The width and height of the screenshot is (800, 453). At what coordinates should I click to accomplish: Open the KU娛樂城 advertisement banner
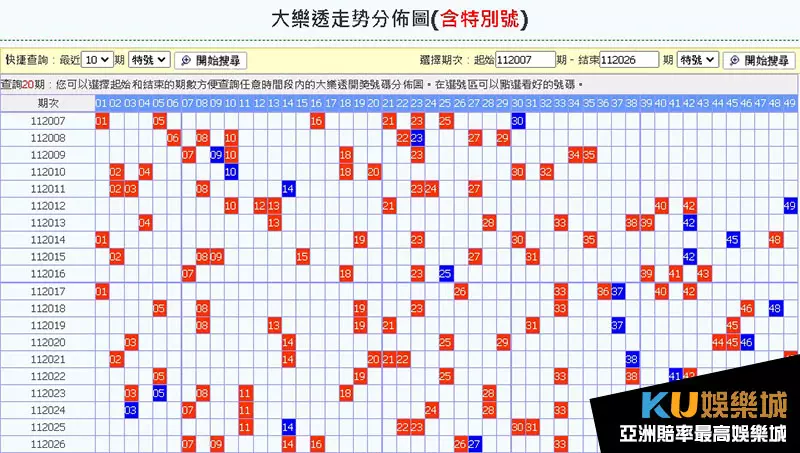(x=694, y=416)
